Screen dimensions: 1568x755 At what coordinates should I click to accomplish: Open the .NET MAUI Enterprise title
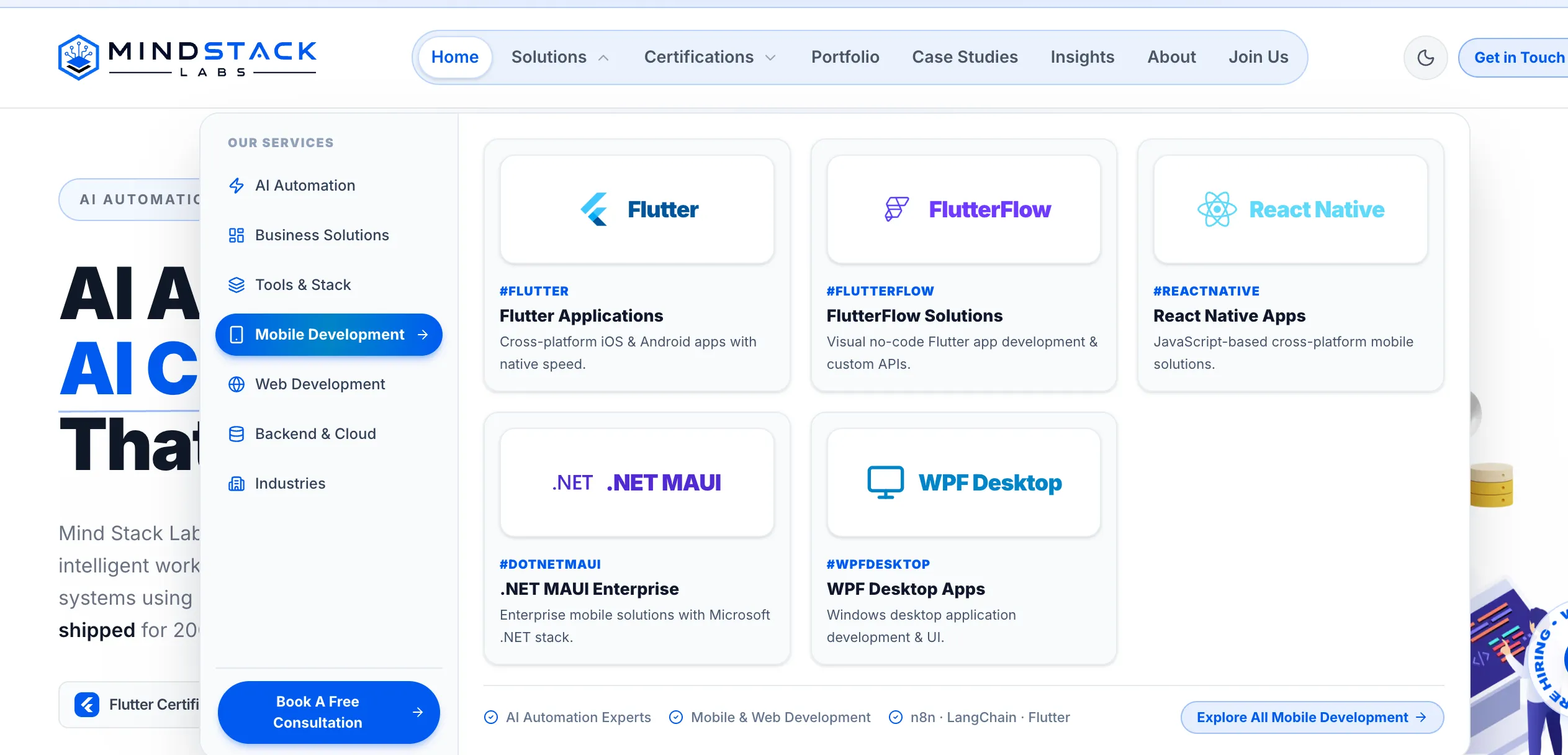point(589,589)
